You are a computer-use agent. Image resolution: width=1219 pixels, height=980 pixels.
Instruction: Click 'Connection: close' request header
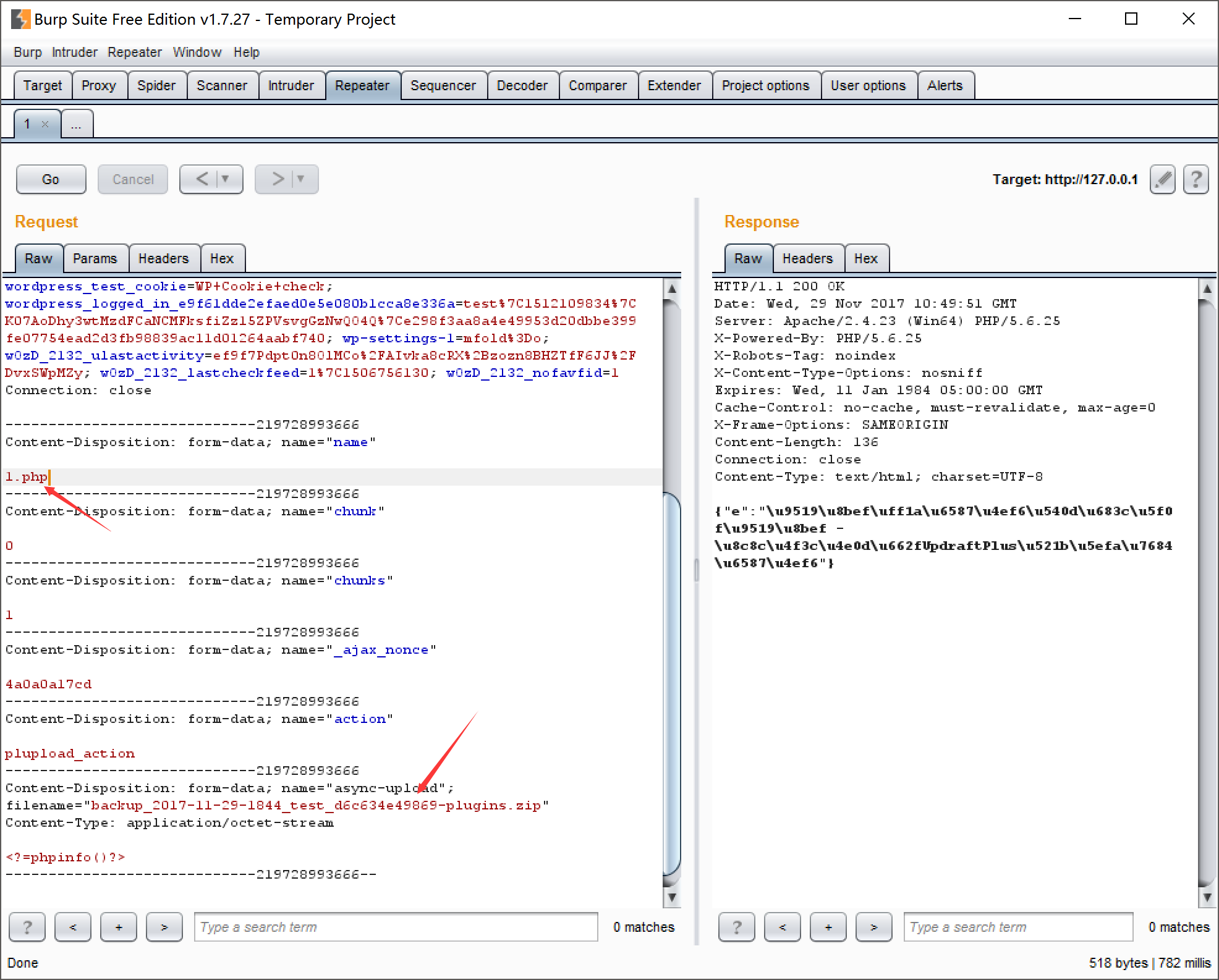point(79,391)
